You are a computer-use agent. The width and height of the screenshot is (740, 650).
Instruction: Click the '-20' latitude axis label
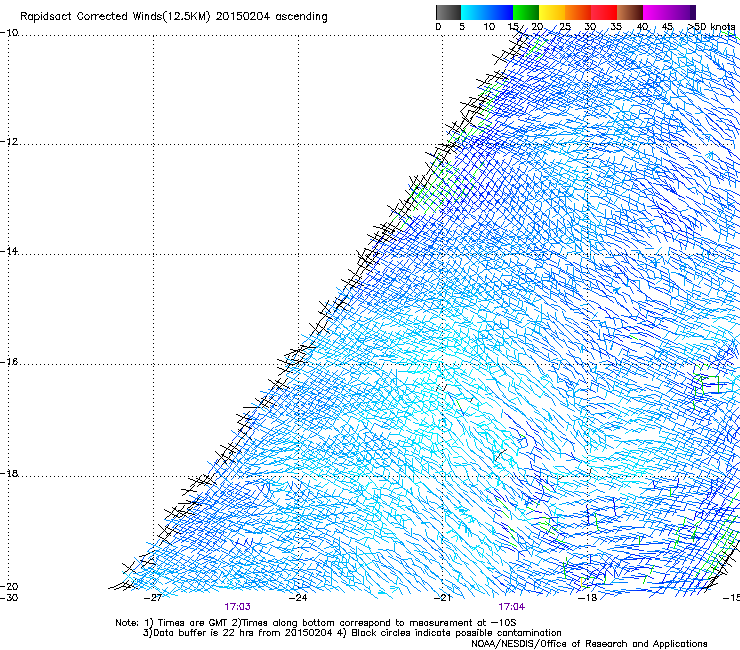[9, 586]
